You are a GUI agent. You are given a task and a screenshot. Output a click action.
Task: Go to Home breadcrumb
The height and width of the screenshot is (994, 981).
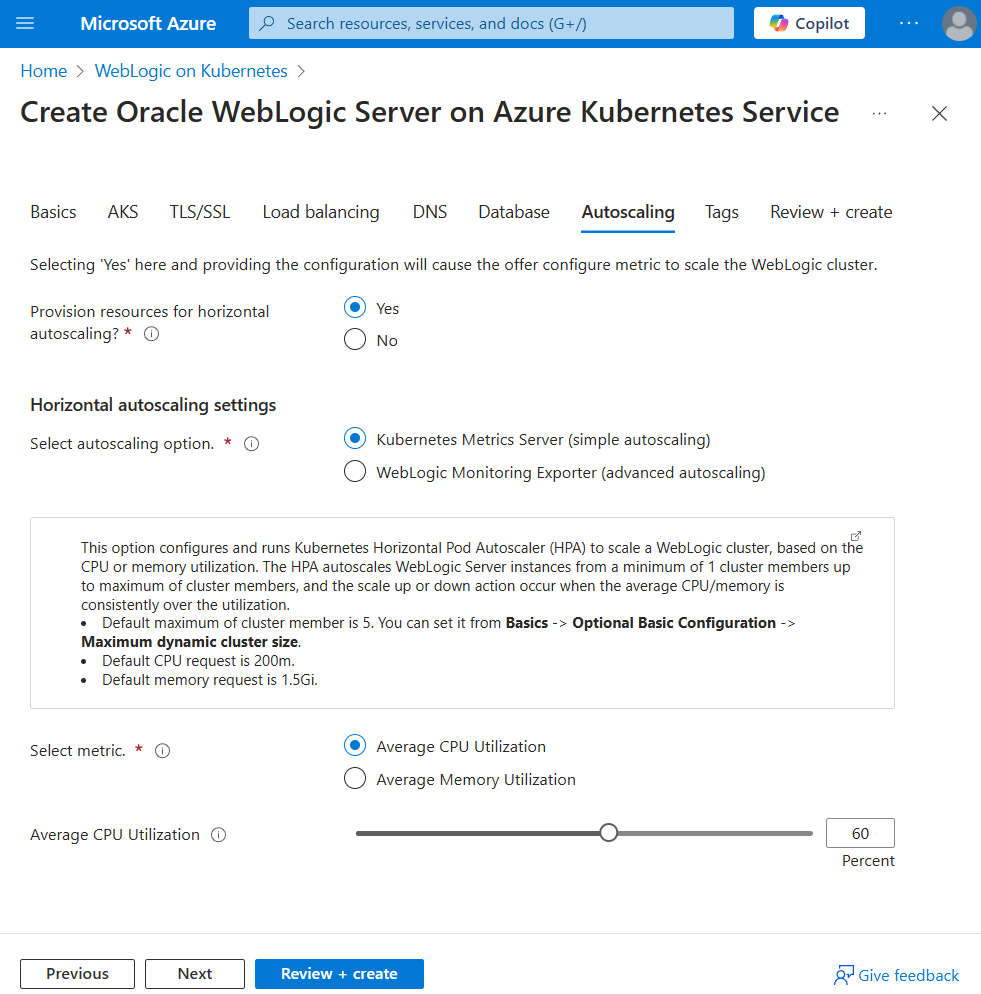point(44,71)
